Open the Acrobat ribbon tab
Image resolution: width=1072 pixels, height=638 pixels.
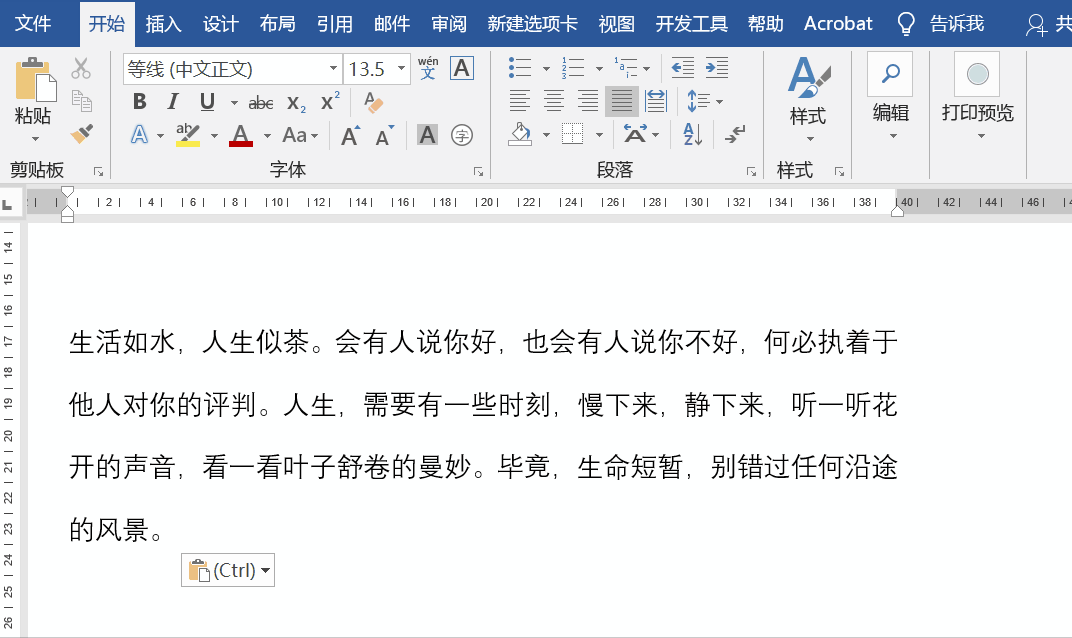click(838, 23)
